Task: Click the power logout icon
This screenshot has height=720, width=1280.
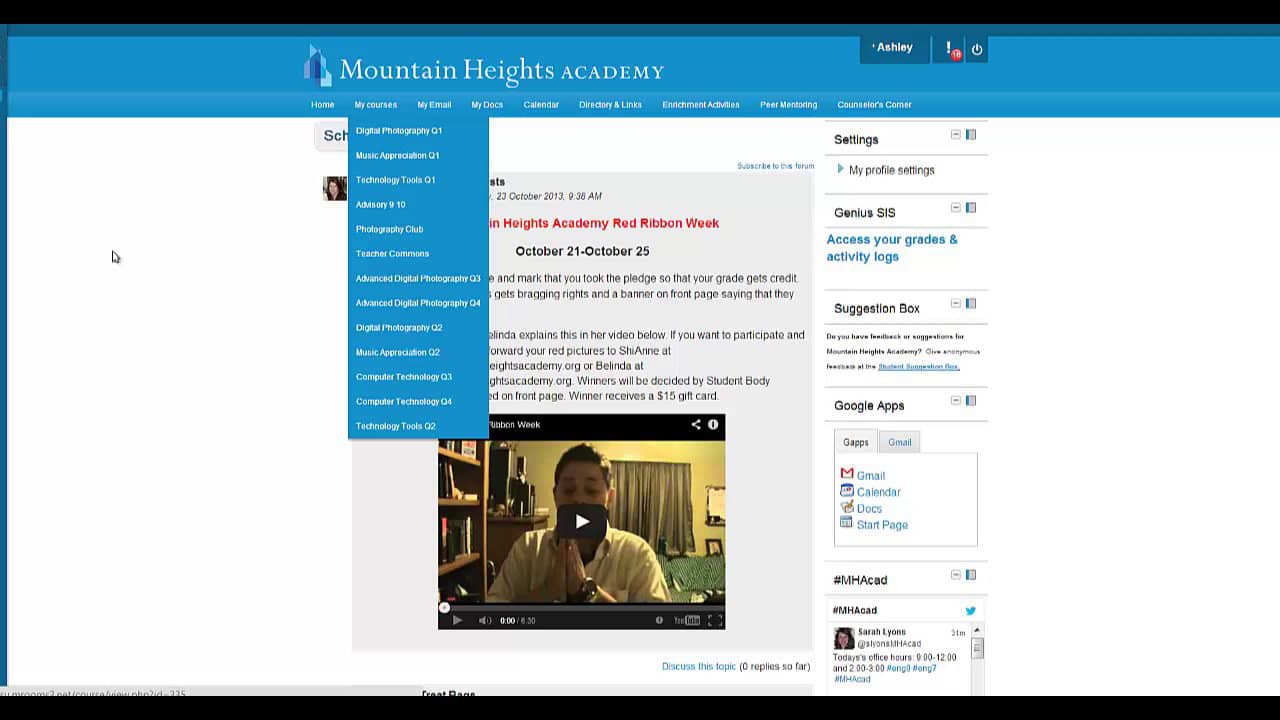Action: pos(977,49)
